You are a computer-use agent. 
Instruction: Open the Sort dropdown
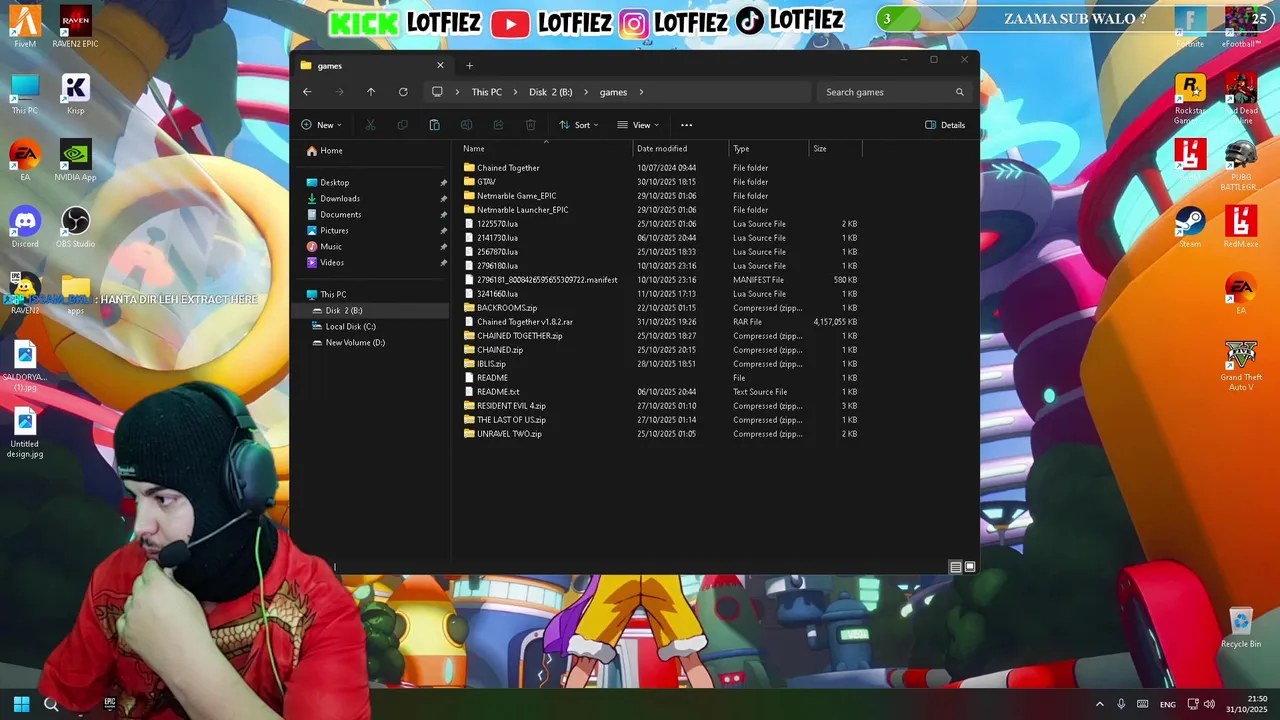coord(578,125)
